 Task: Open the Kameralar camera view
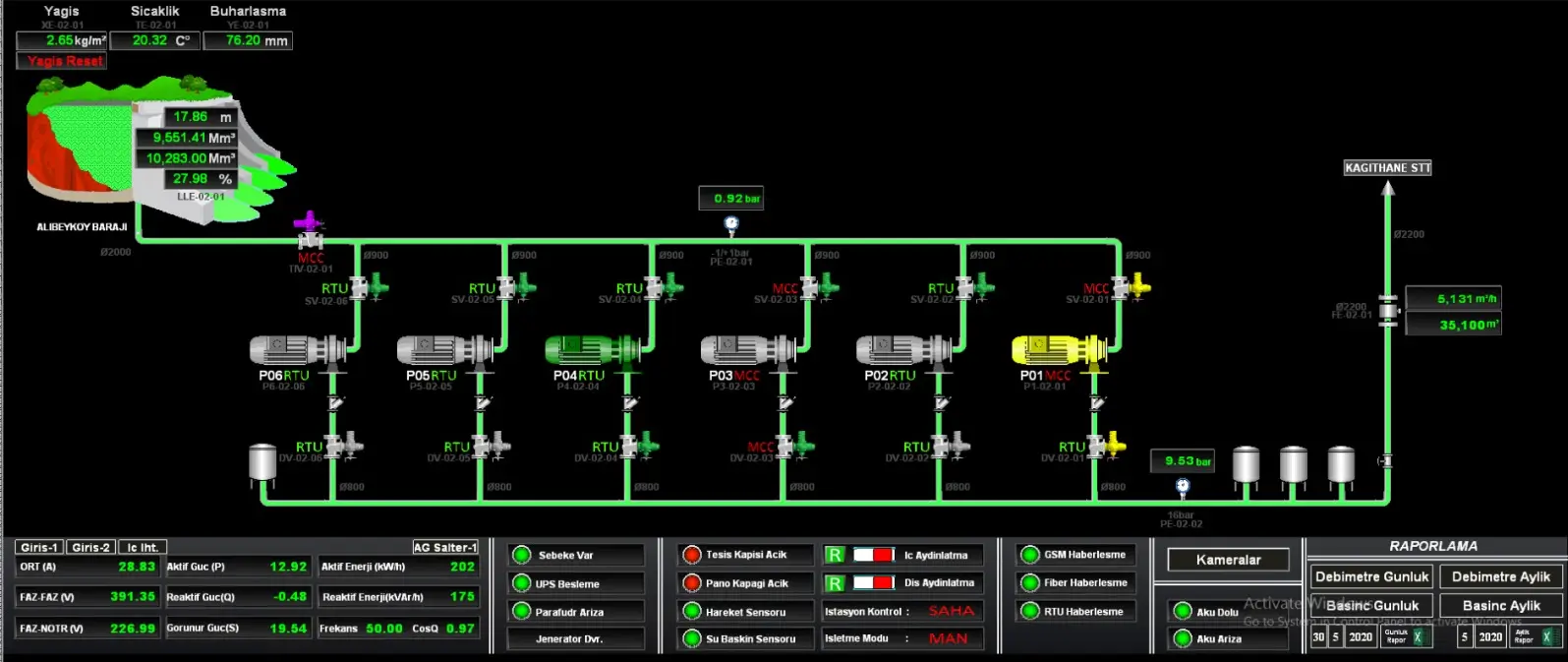point(1228,560)
